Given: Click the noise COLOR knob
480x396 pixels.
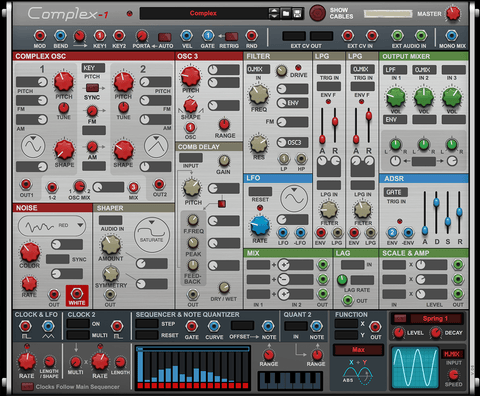Looking at the screenshot, I should pyautogui.click(x=30, y=252).
